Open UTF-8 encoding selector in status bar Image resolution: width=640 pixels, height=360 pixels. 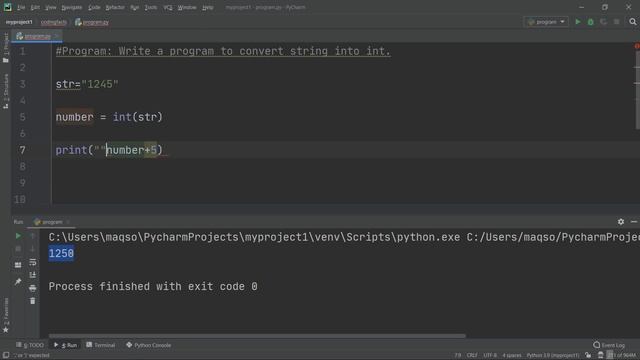(x=490, y=356)
